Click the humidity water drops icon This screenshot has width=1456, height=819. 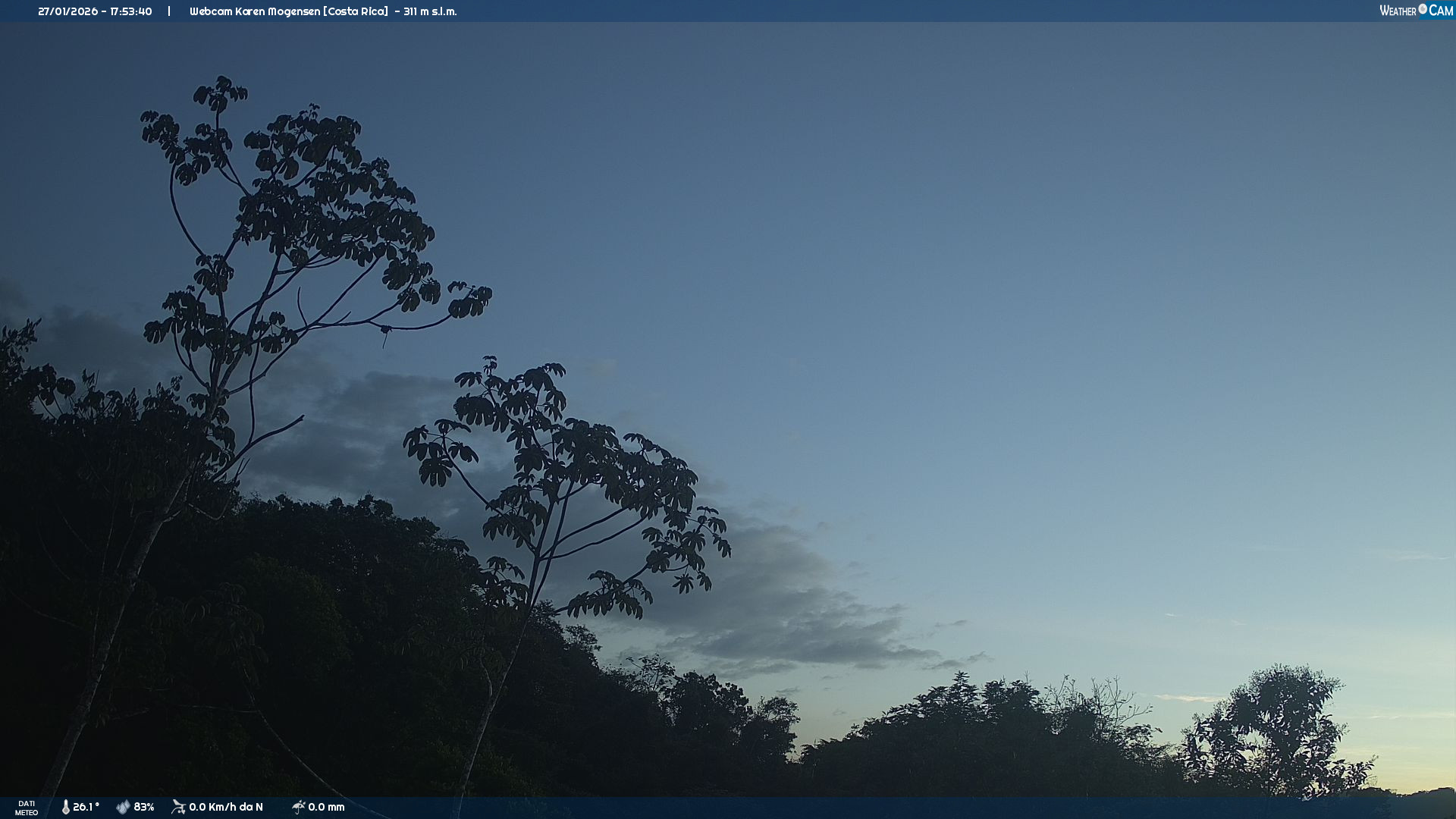(x=123, y=807)
